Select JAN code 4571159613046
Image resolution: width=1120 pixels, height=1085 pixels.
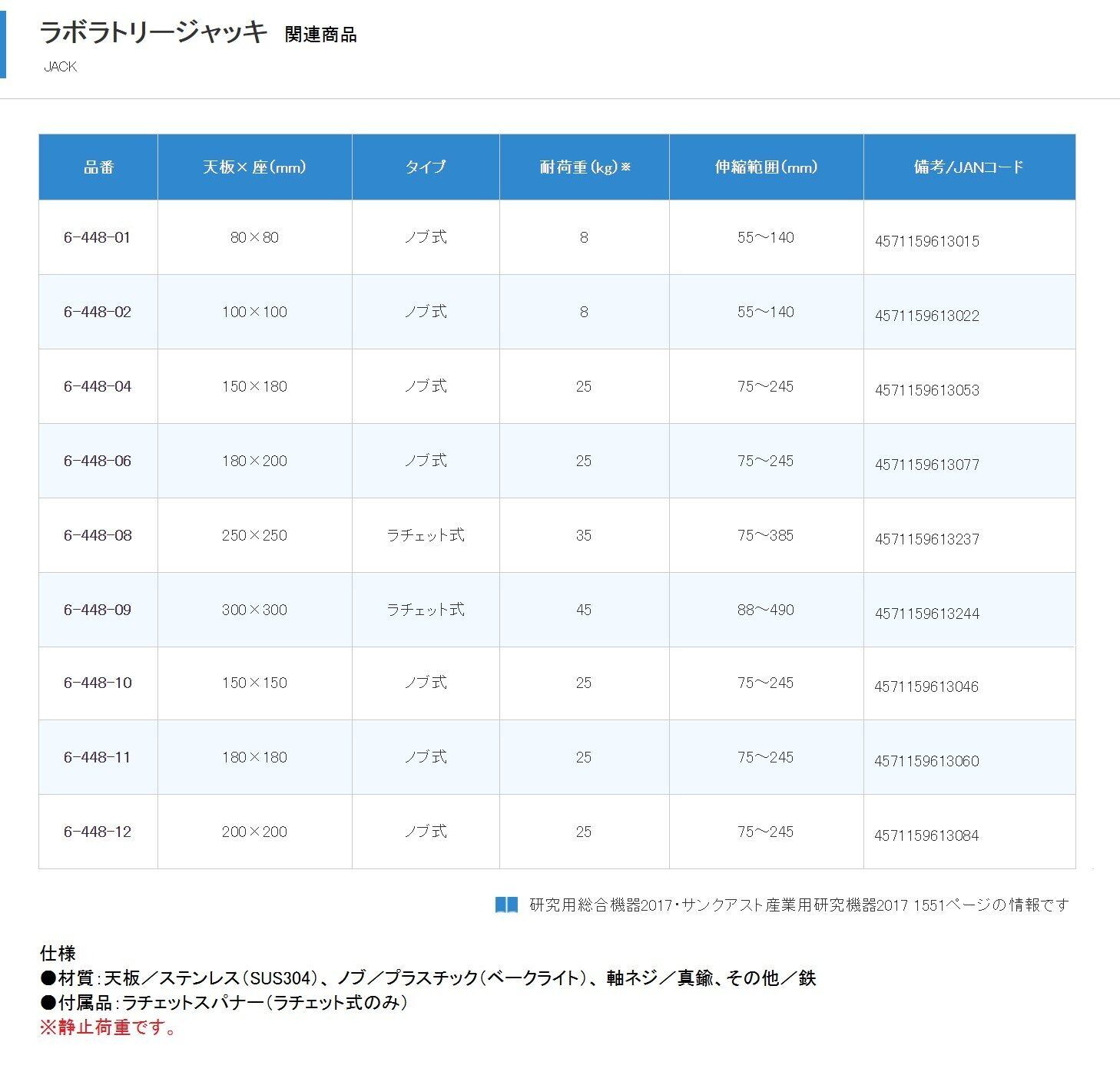click(x=926, y=687)
